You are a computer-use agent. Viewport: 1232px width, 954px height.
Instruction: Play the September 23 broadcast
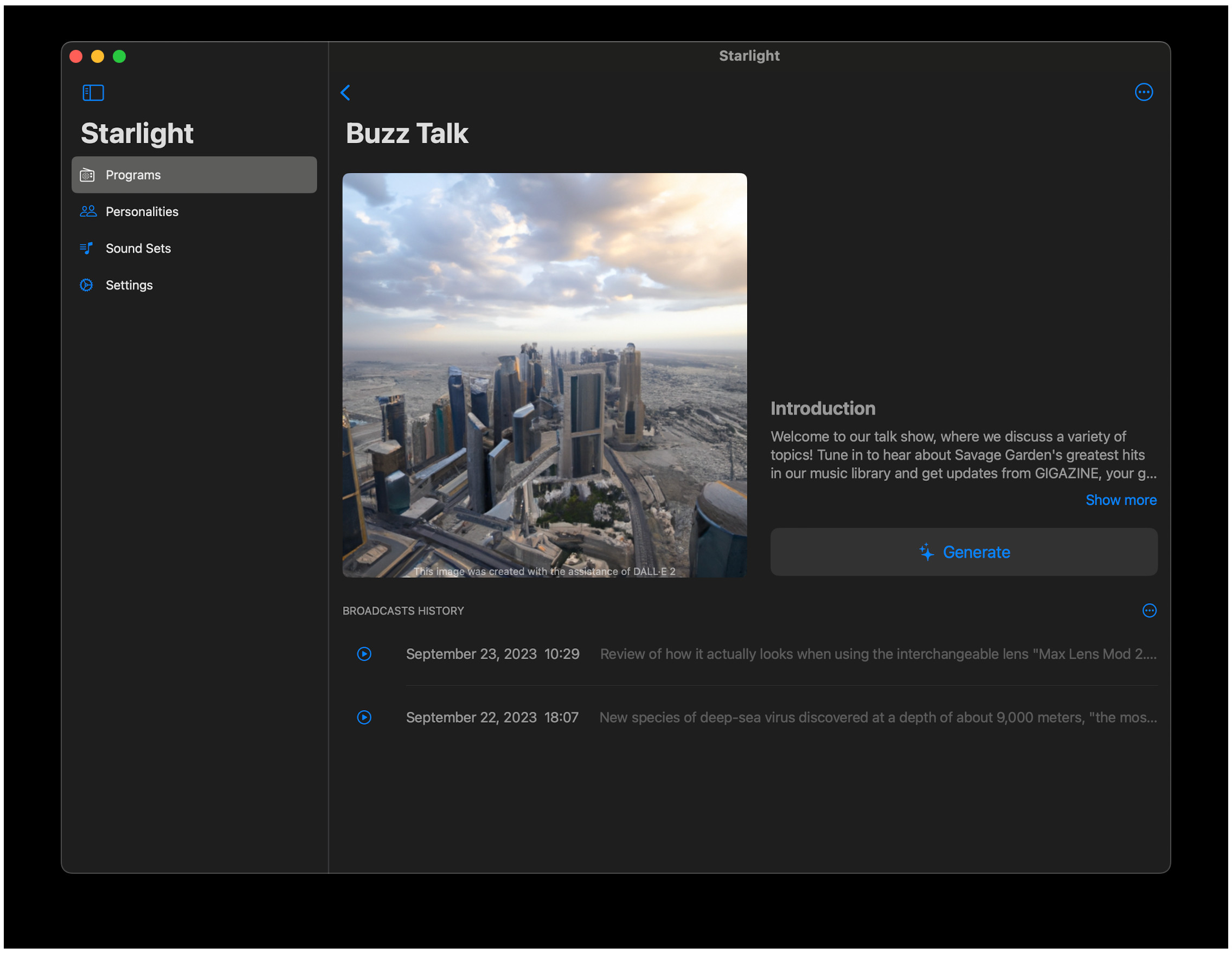(364, 654)
